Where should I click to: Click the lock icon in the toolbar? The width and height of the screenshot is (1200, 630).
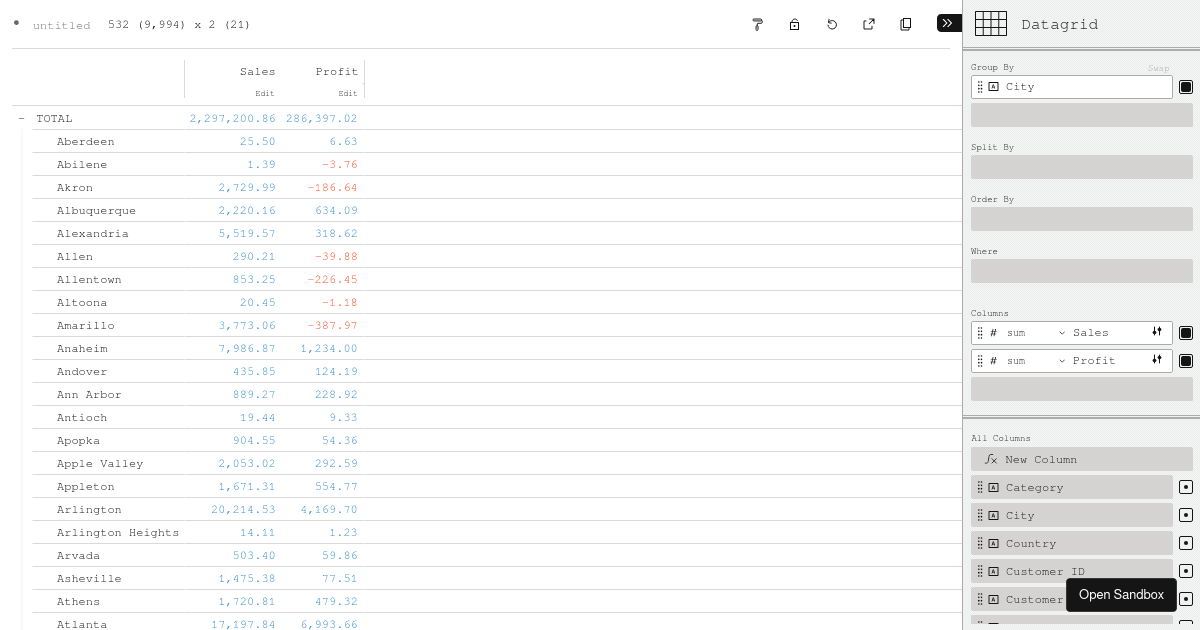[794, 24]
